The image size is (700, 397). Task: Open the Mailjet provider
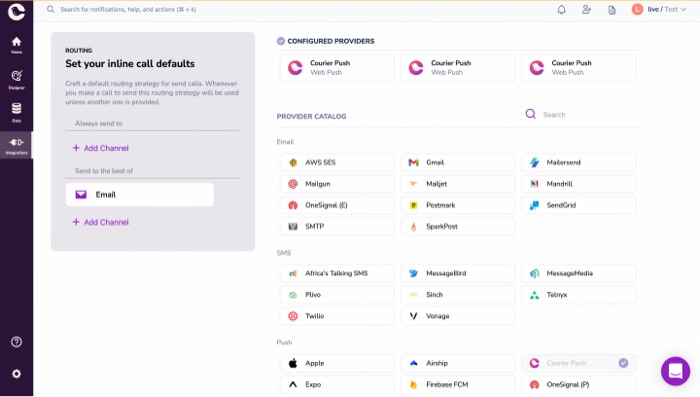(458, 184)
